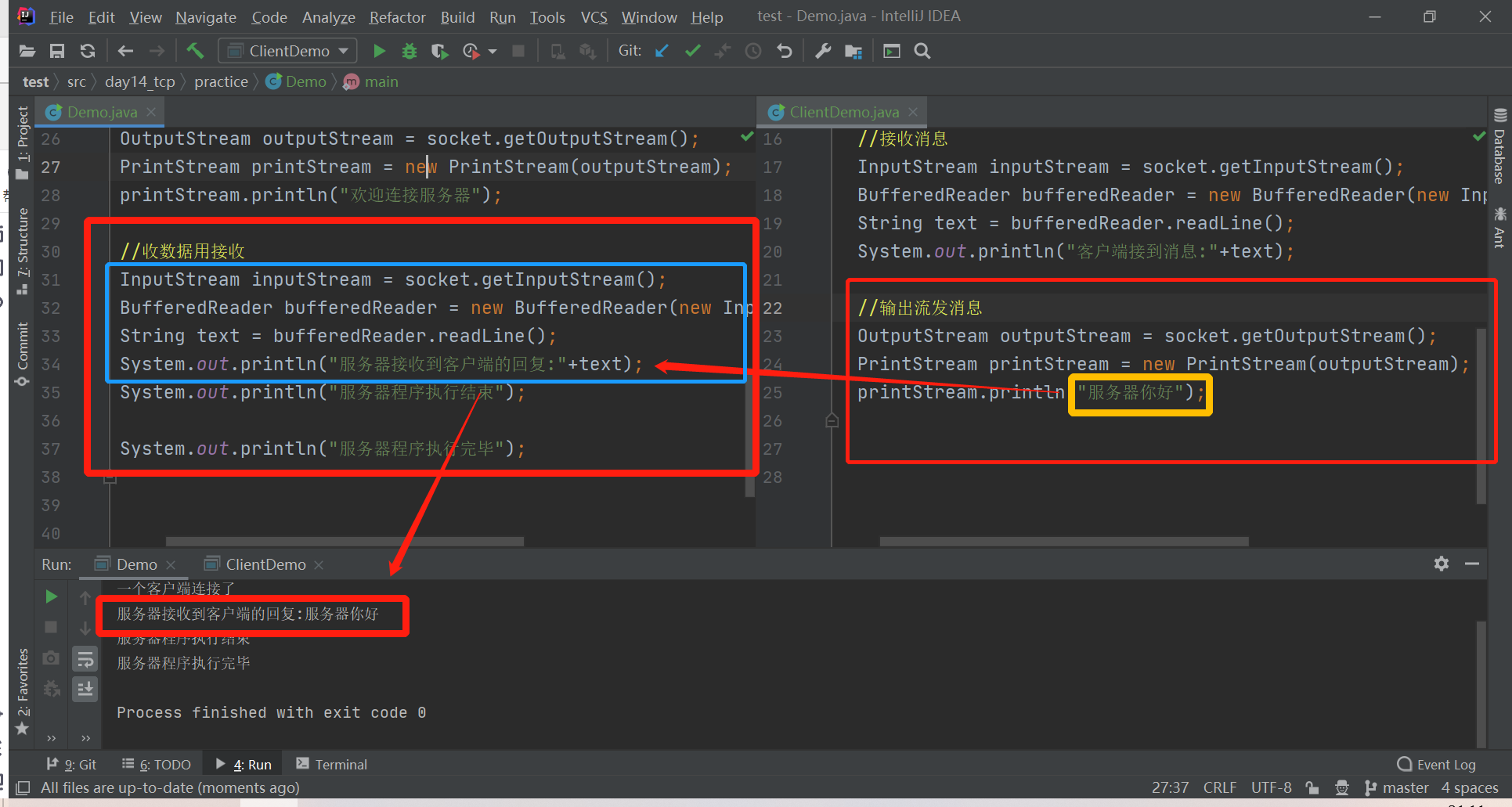Screen dimensions: 1512x807
Task: Toggle soft-wrap in Run console
Action: [x=85, y=659]
